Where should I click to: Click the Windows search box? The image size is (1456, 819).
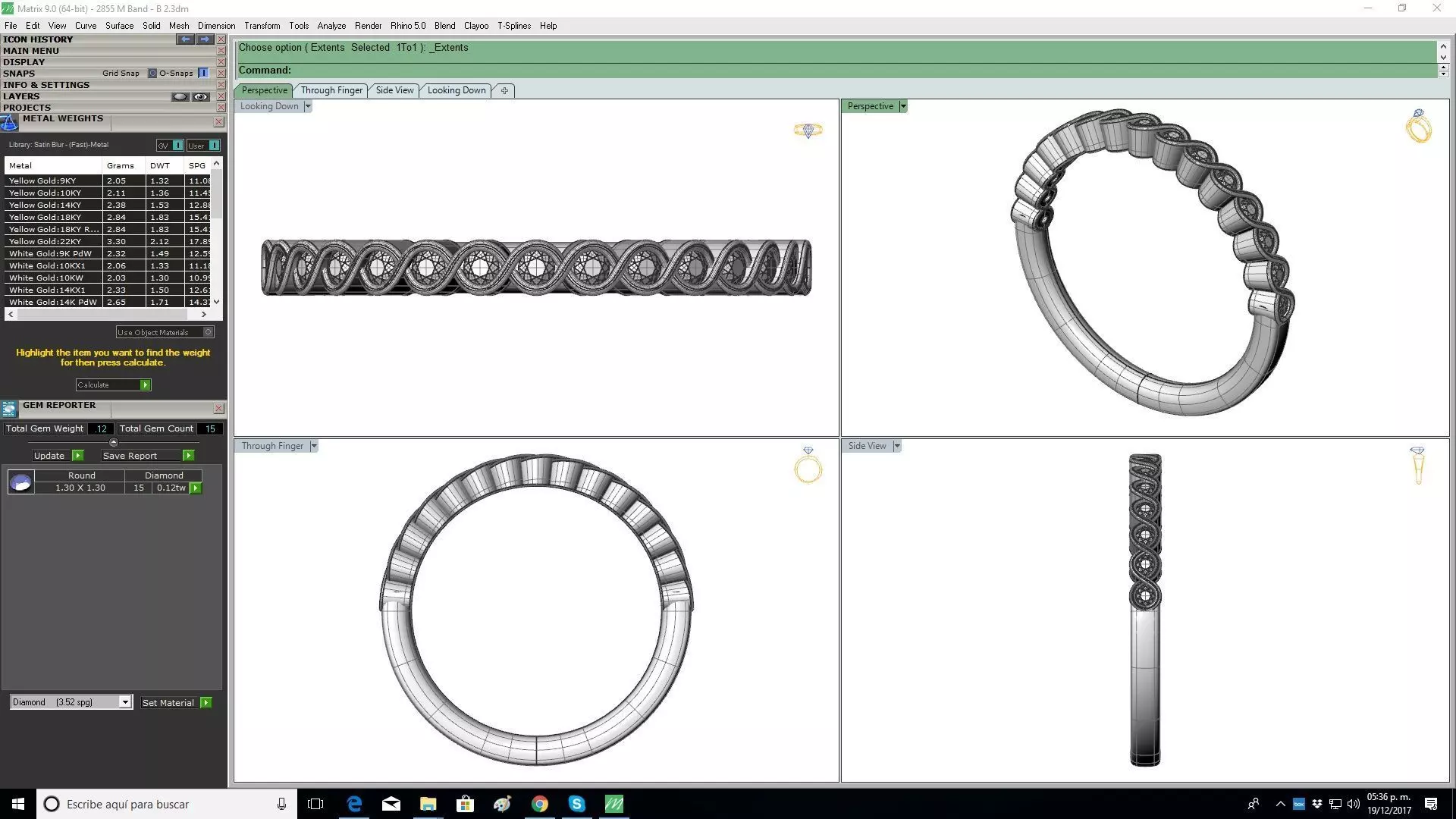pos(167,804)
